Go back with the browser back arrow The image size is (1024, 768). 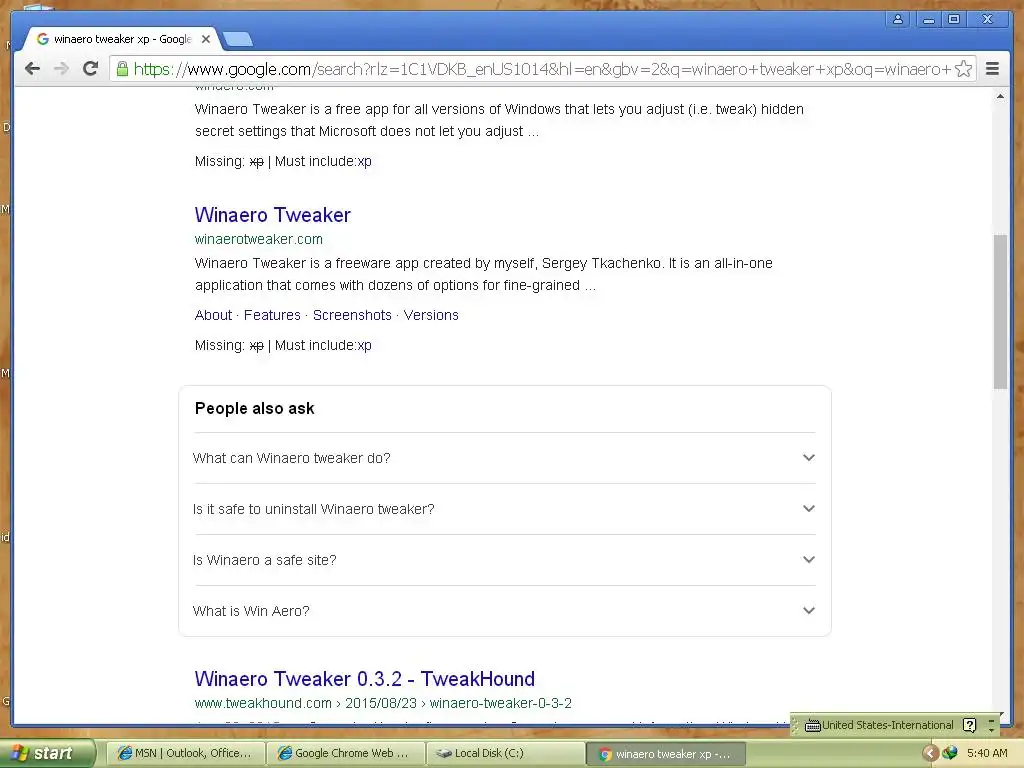click(32, 69)
